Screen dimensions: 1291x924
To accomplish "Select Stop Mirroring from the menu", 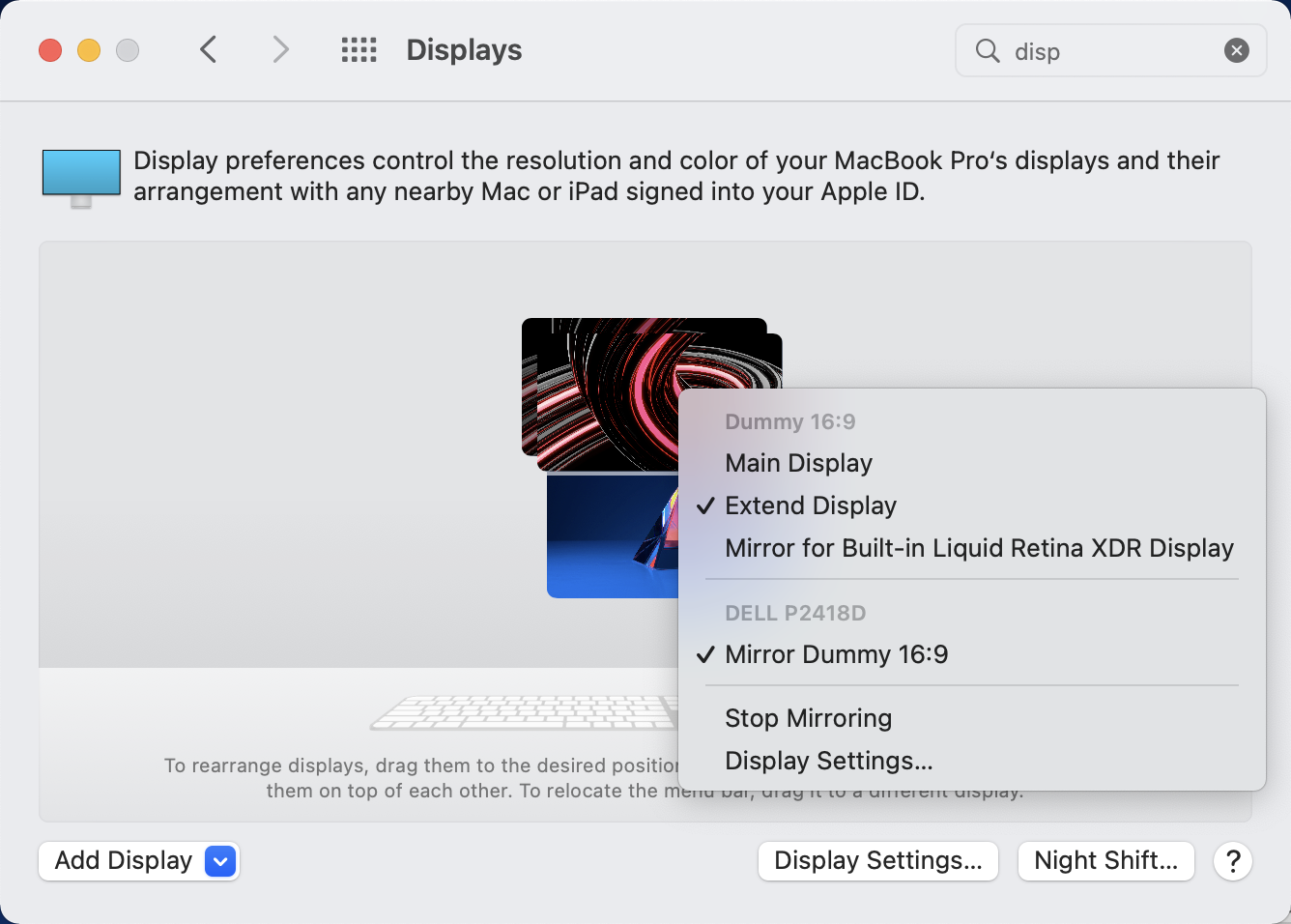I will pyautogui.click(x=809, y=718).
